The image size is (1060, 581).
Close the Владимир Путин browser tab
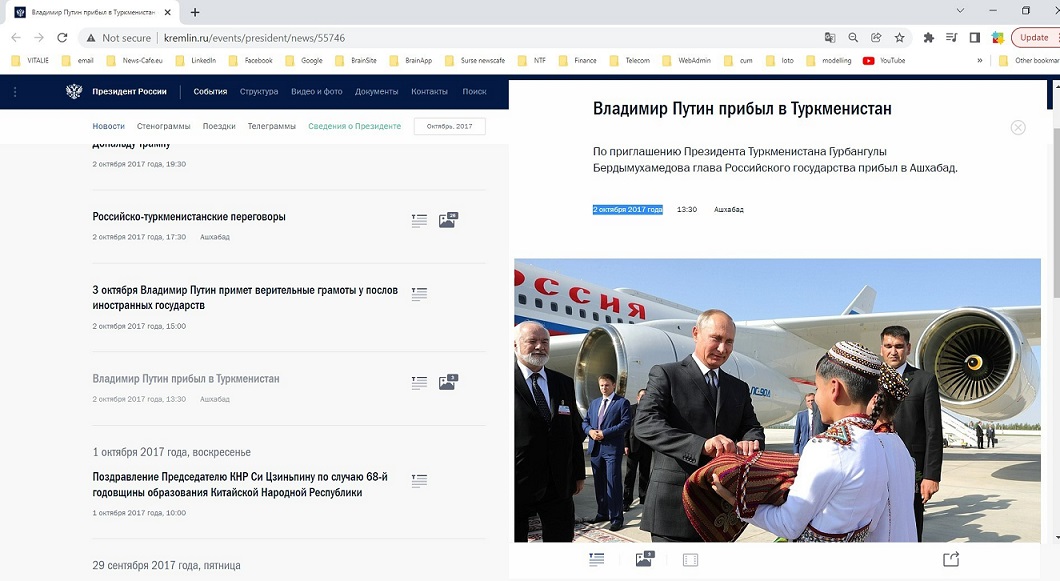(x=168, y=12)
